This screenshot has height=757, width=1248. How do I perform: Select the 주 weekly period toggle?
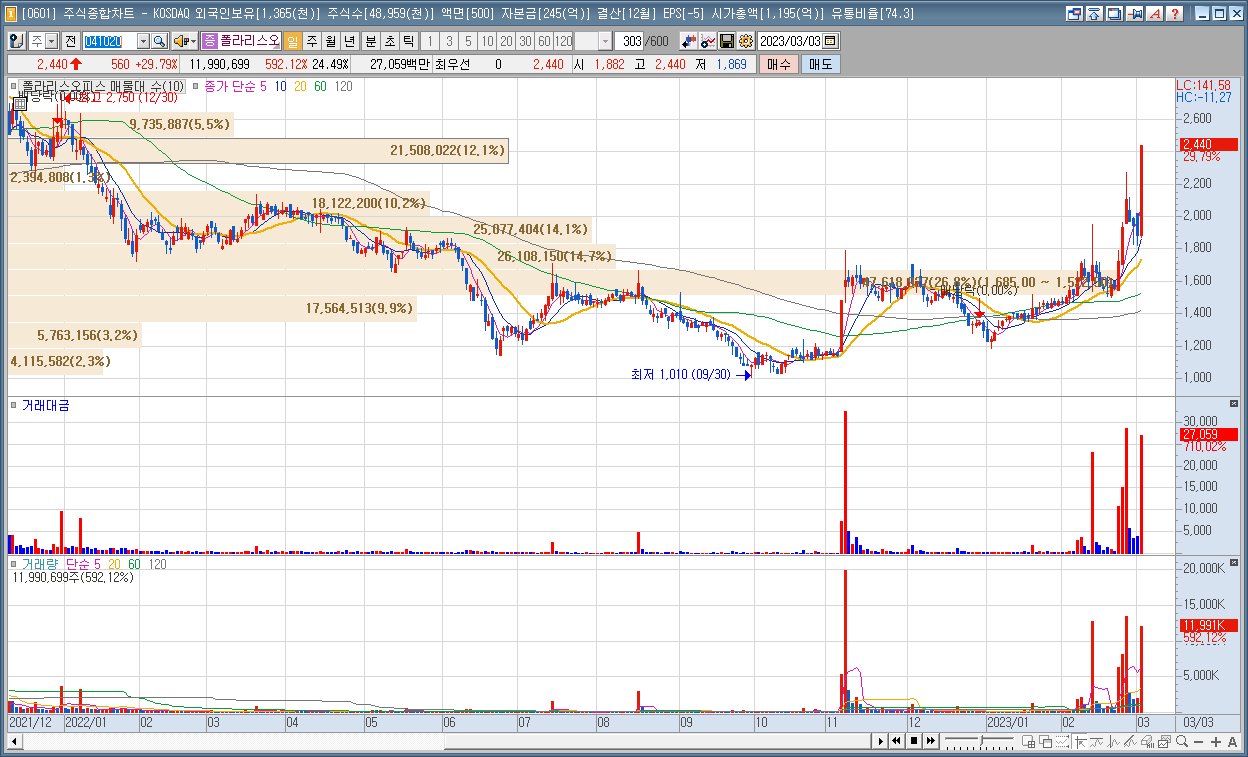(x=312, y=41)
